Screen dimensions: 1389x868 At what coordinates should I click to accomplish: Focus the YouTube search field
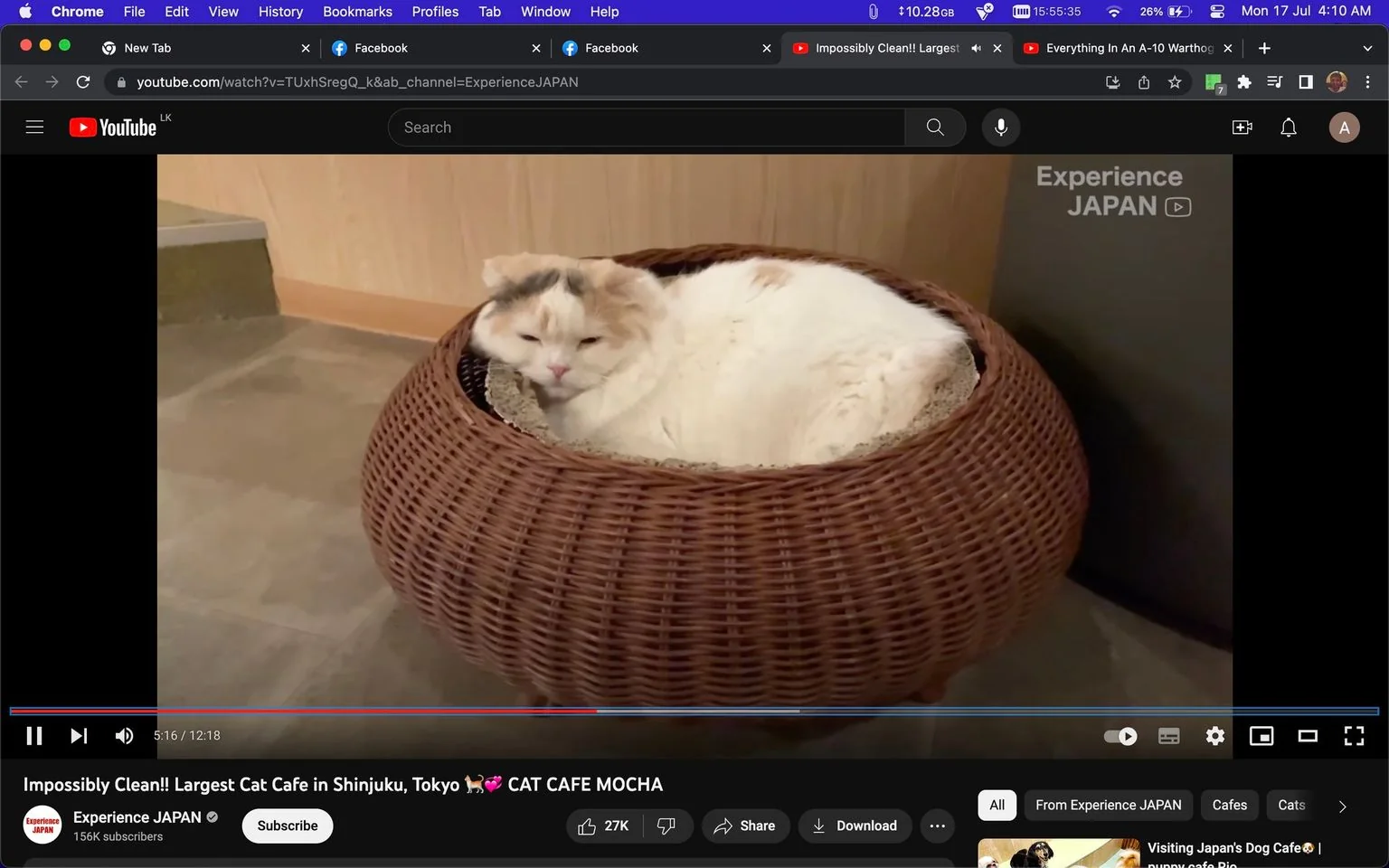tap(647, 127)
